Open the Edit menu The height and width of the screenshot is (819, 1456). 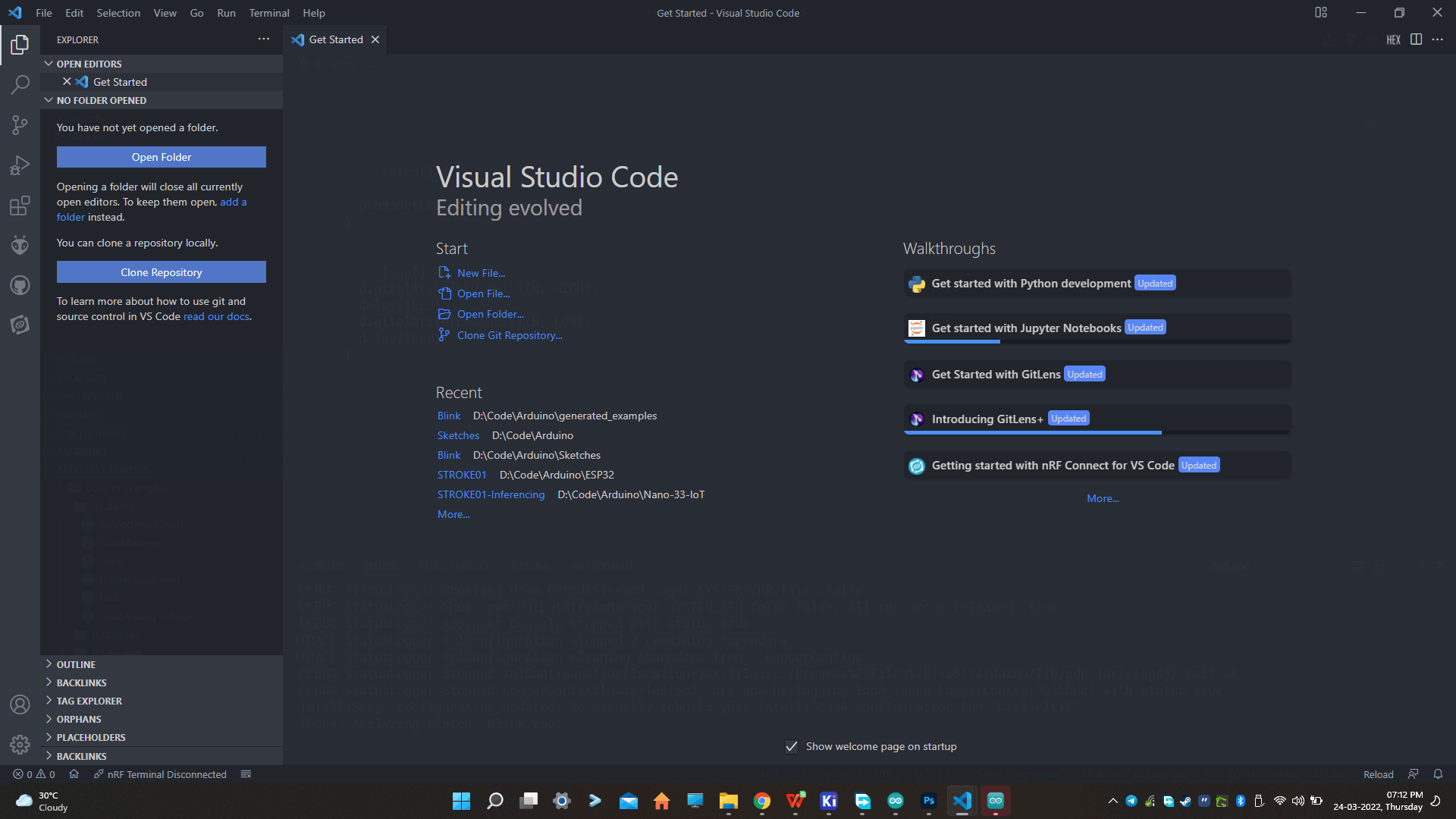(74, 13)
